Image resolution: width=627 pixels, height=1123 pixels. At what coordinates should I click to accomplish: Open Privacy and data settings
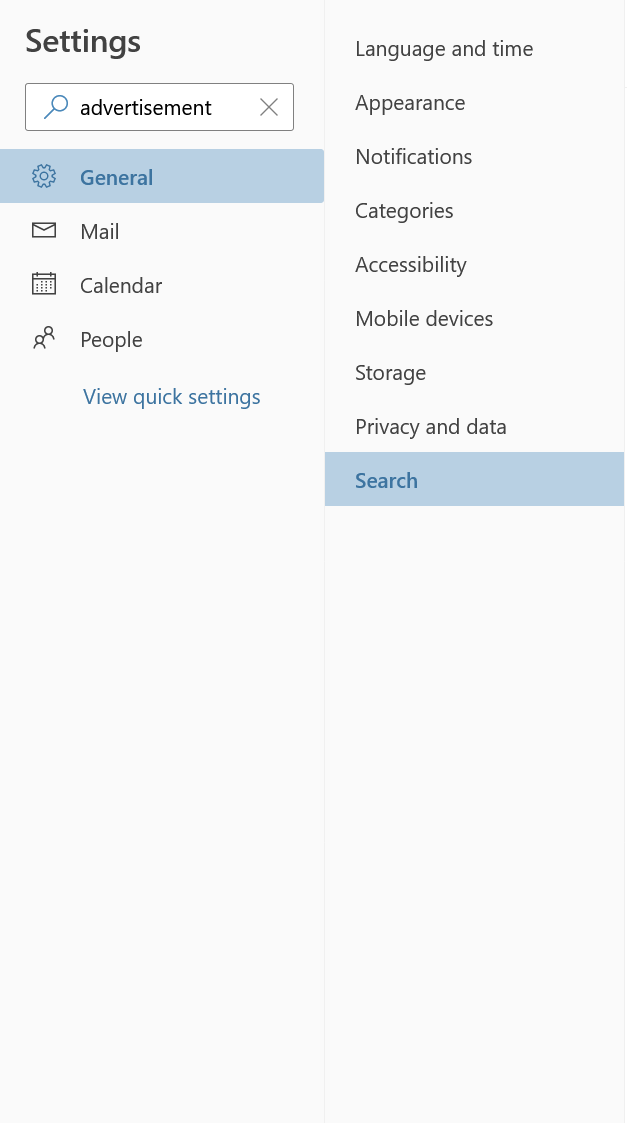pos(430,426)
